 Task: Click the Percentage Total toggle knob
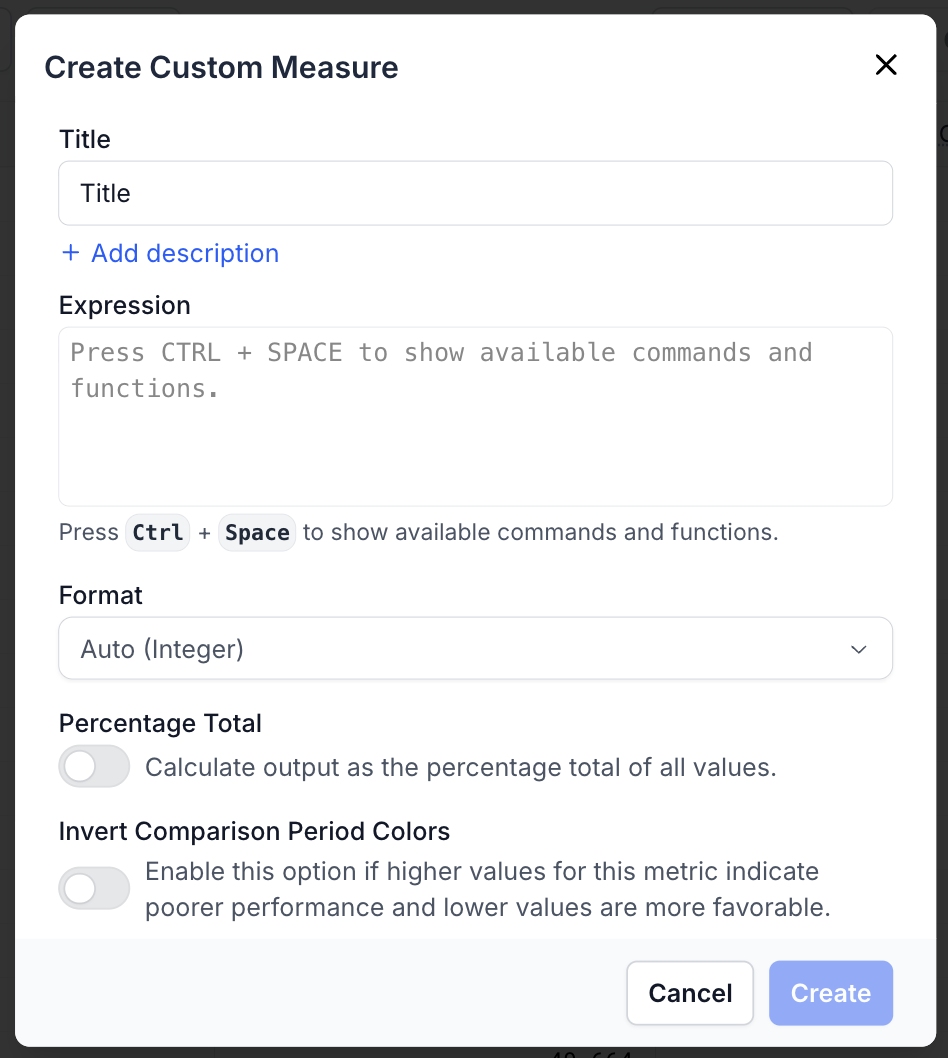(x=80, y=766)
